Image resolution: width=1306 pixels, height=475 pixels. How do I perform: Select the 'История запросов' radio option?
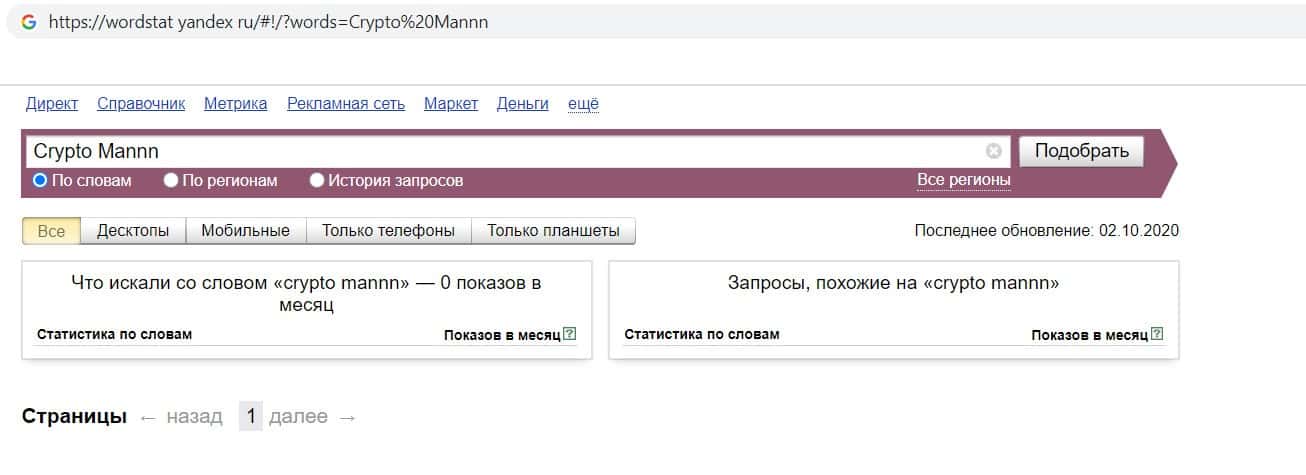point(317,181)
